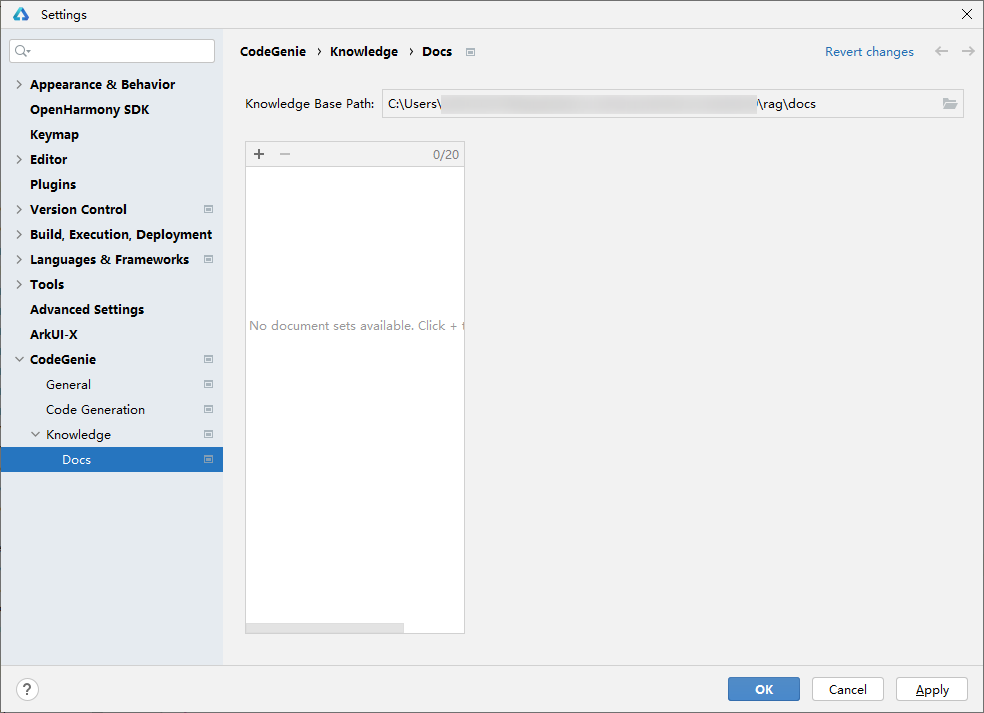Click the Apply button
Screen dimensions: 984x713
coord(932,689)
